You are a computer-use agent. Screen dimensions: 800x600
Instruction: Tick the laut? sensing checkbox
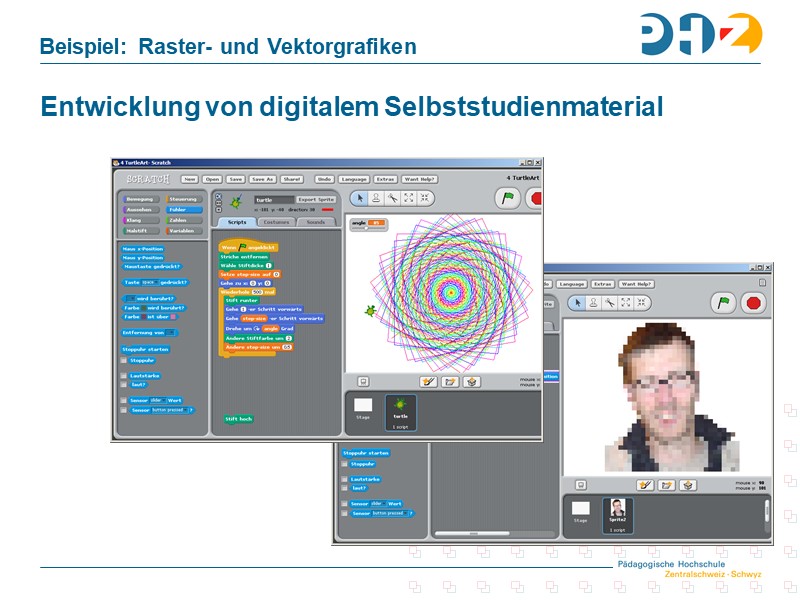coord(123,383)
